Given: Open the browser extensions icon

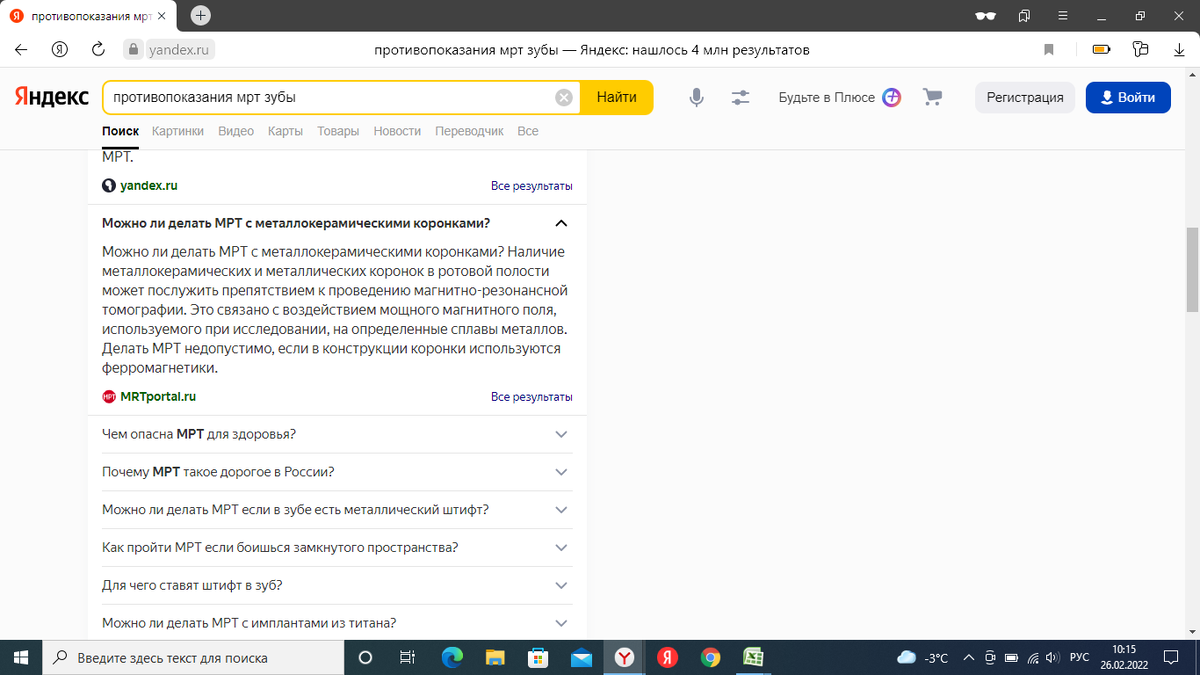Looking at the screenshot, I should [1141, 49].
